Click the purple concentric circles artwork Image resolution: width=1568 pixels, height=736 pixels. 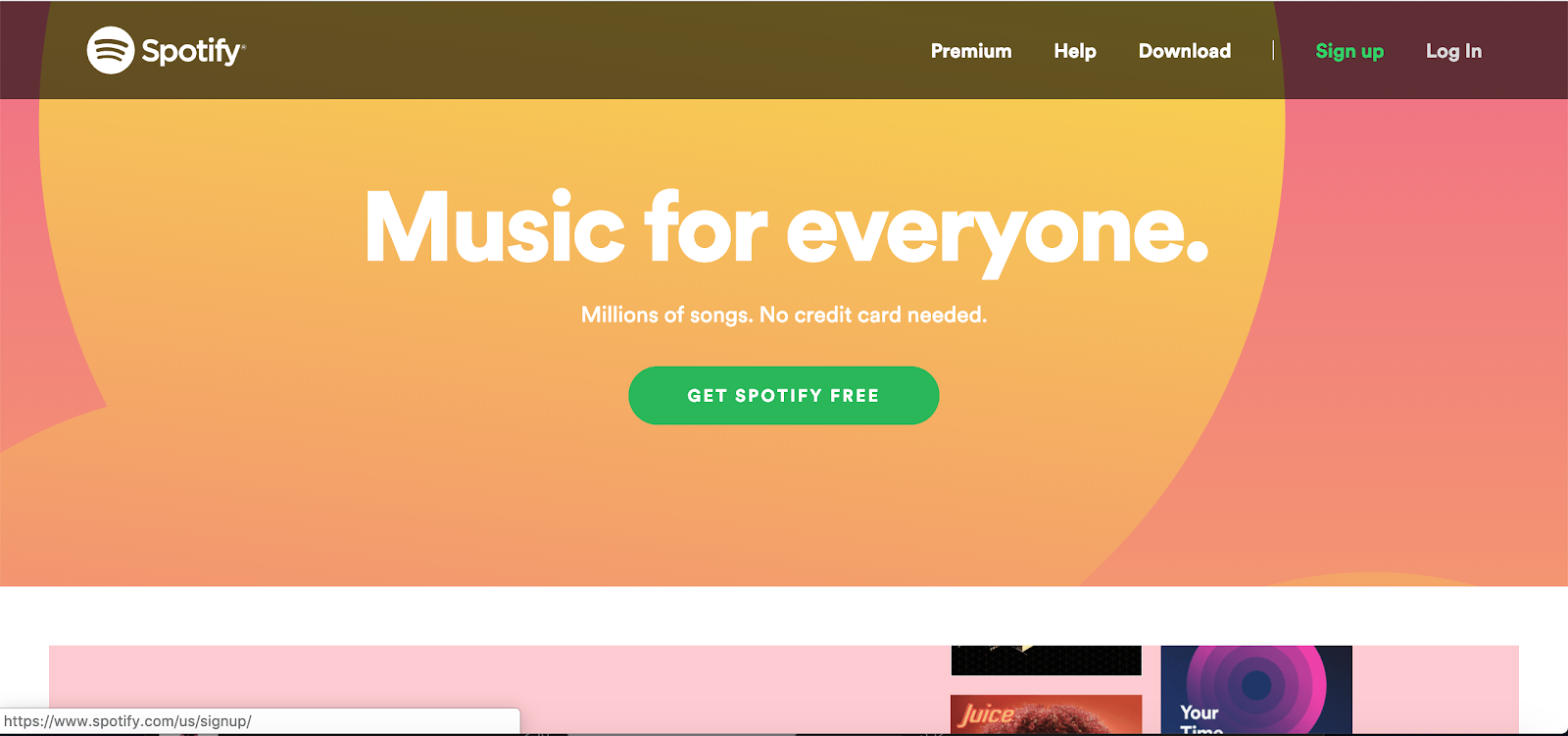(1256, 684)
